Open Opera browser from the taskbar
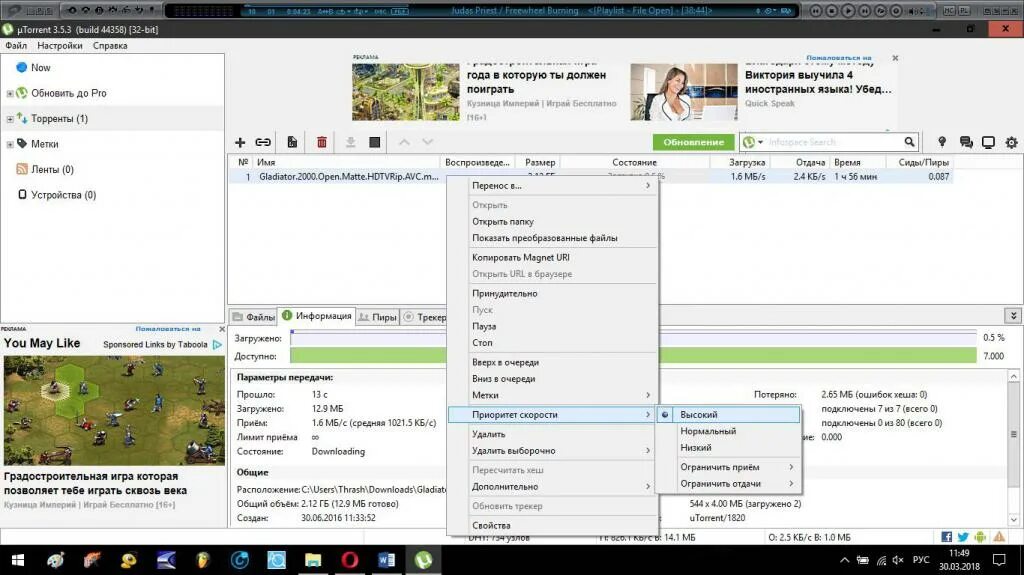The height and width of the screenshot is (575, 1024). click(x=349, y=560)
